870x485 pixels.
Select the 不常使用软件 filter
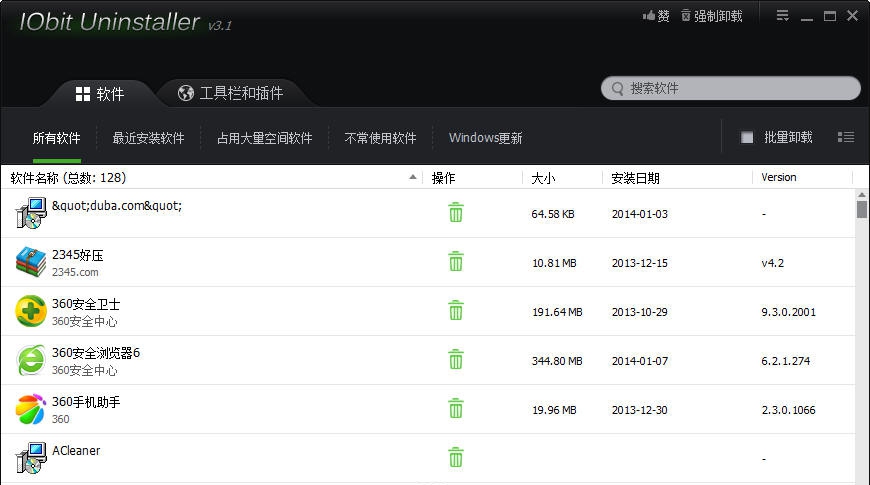380,138
